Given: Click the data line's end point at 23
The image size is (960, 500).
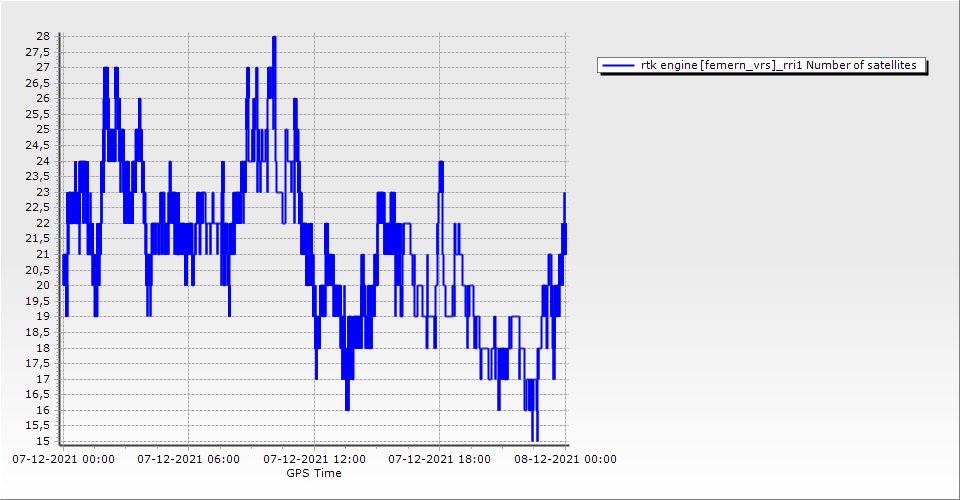Looking at the screenshot, I should pyautogui.click(x=565, y=193).
